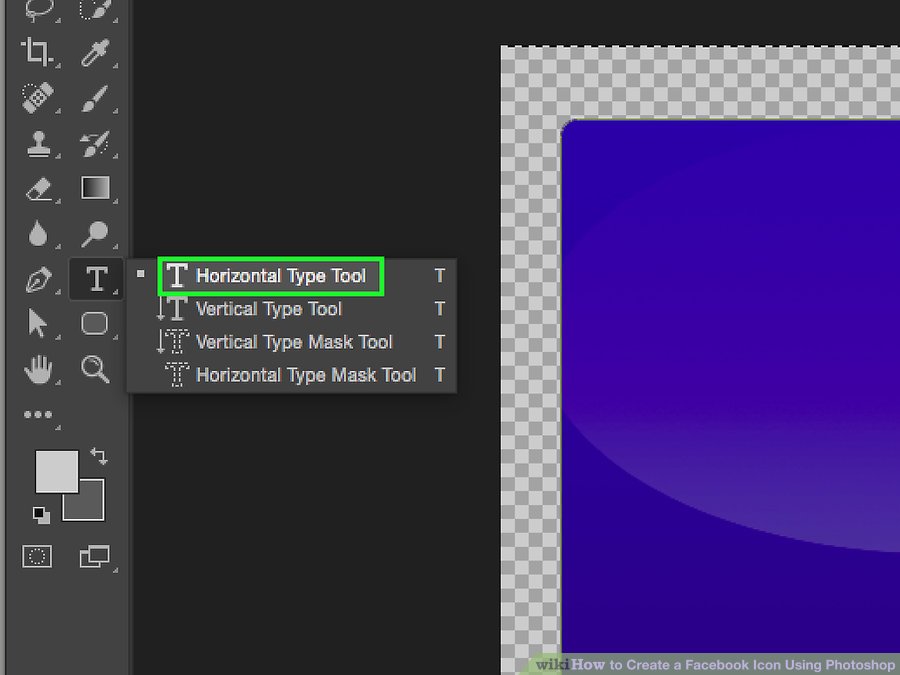The width and height of the screenshot is (900, 675).
Task: Swap foreground and background colors
Action: point(98,456)
